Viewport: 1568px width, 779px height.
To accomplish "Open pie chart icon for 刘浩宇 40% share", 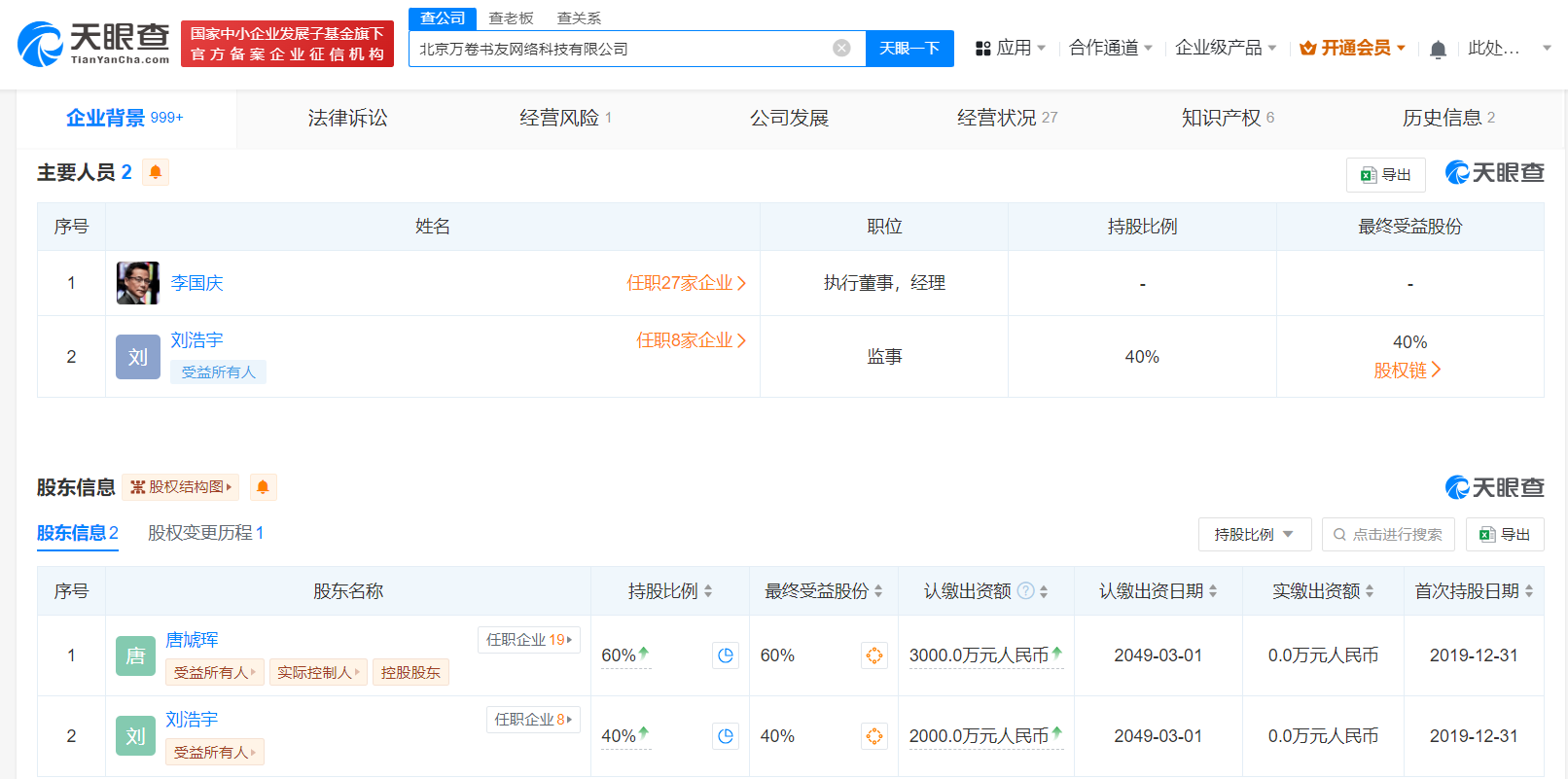I will 726,736.
